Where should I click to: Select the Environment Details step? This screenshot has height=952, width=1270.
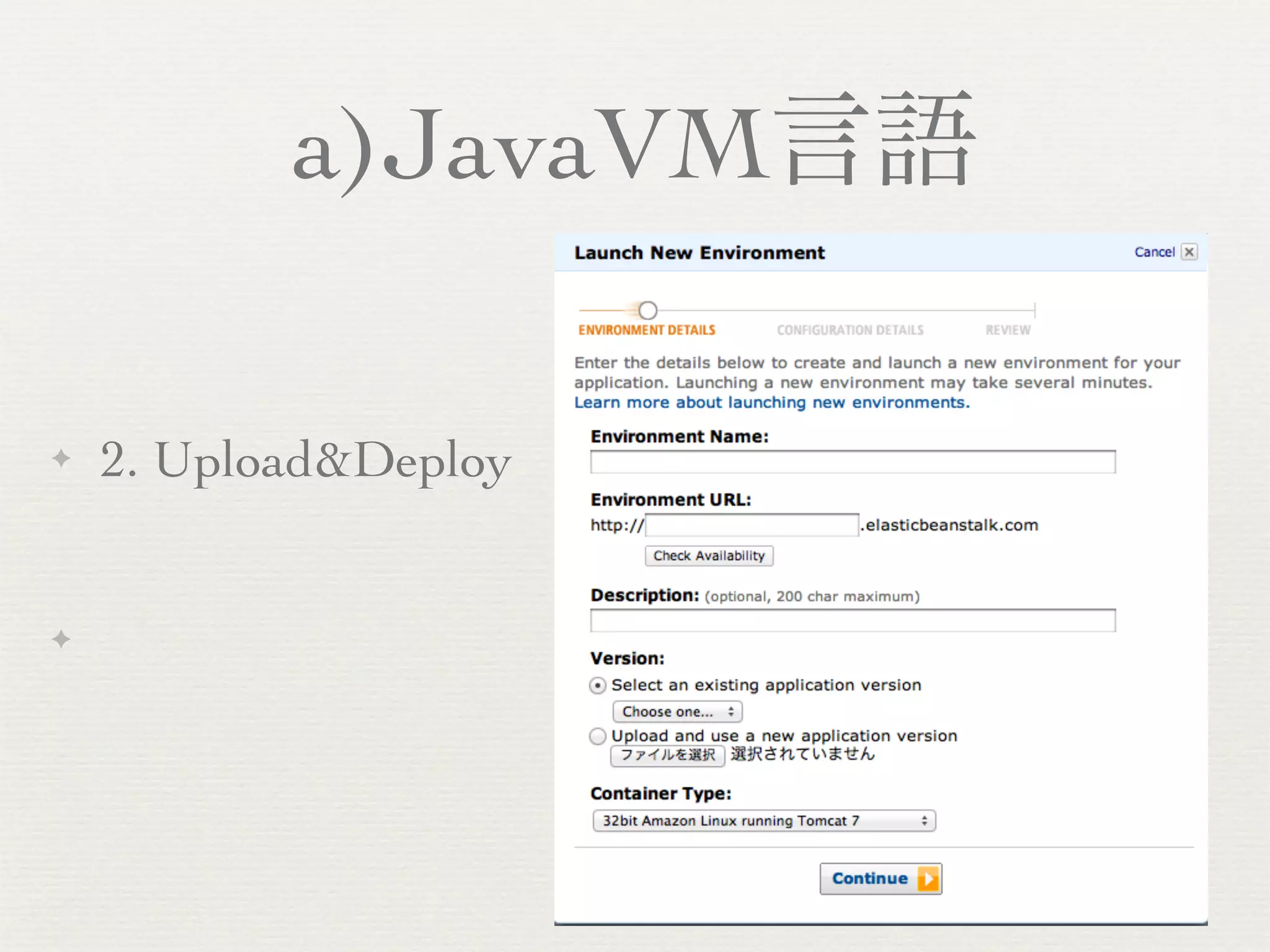click(647, 330)
